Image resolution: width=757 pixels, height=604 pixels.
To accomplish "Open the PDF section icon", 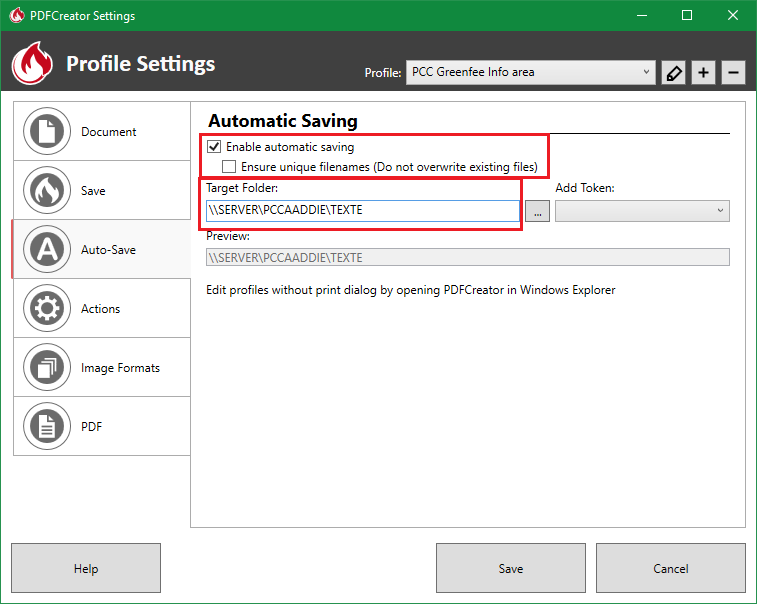I will tap(44, 427).
